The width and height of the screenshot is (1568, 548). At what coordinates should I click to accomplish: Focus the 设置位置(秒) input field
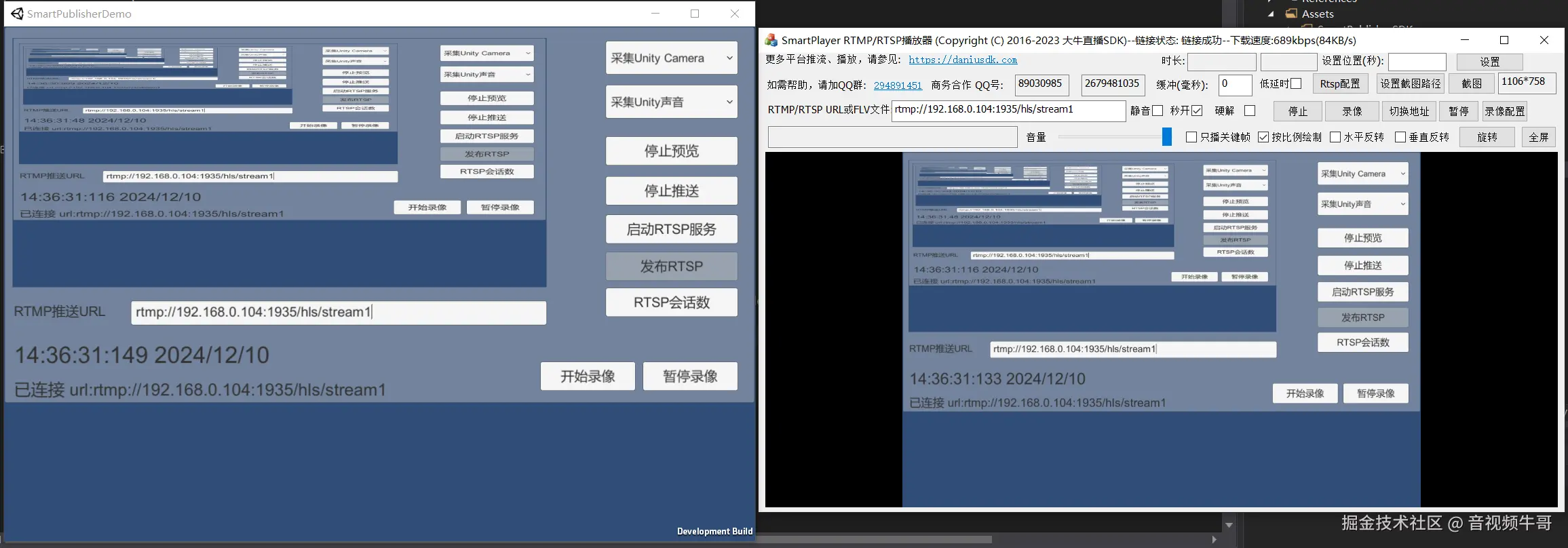tap(1417, 62)
